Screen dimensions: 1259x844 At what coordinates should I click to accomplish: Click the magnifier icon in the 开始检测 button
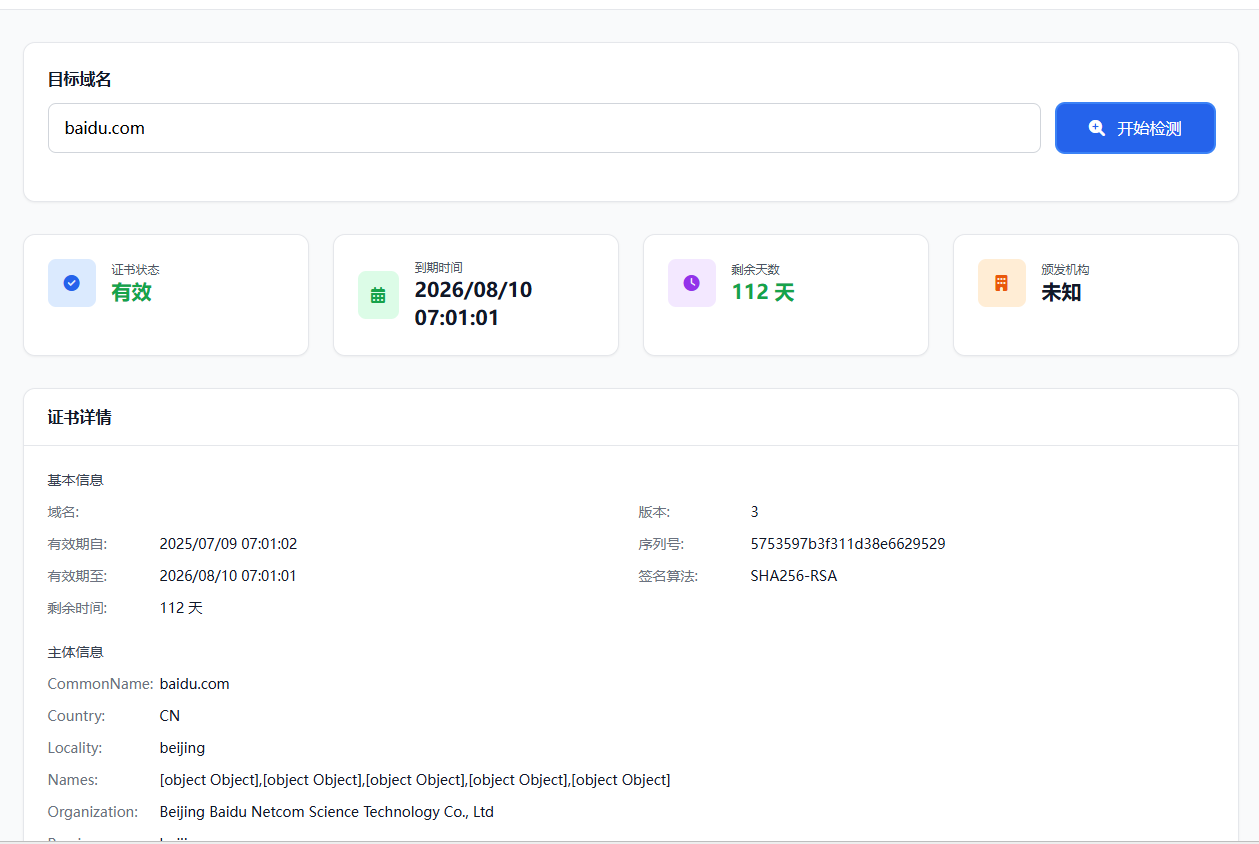tap(1097, 128)
